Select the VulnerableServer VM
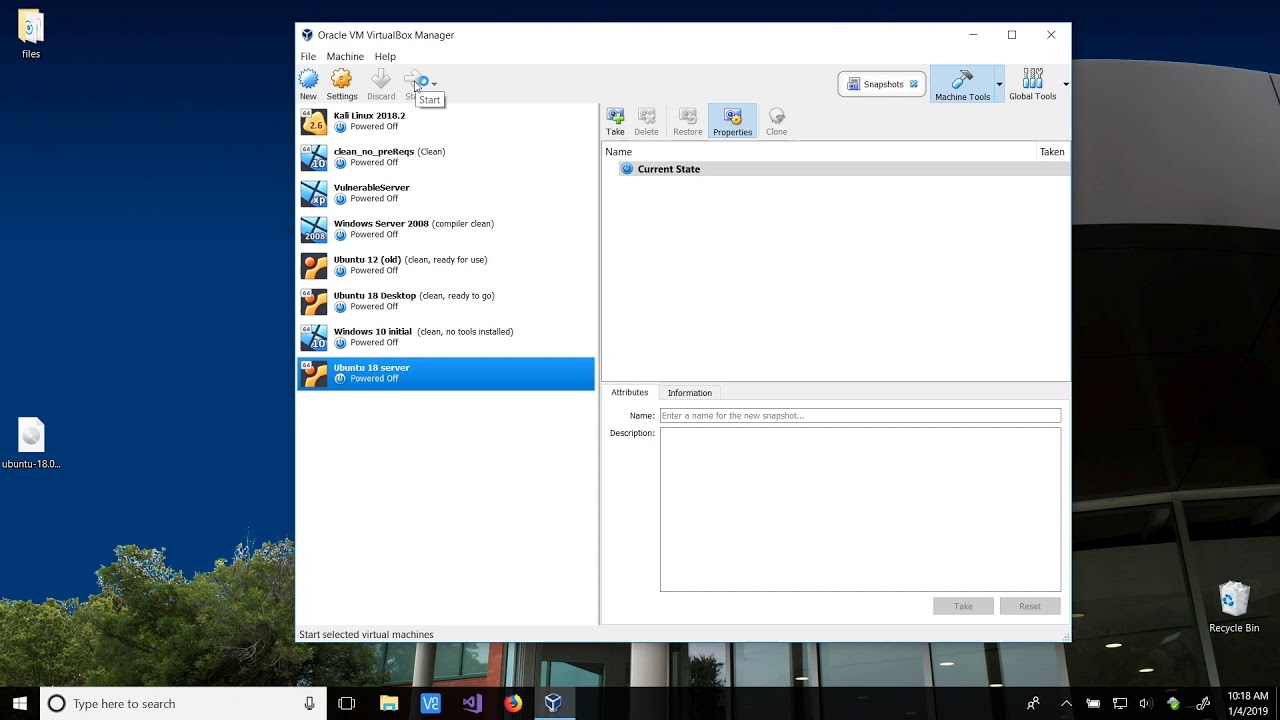Screen dimensions: 1280x720 (446, 193)
